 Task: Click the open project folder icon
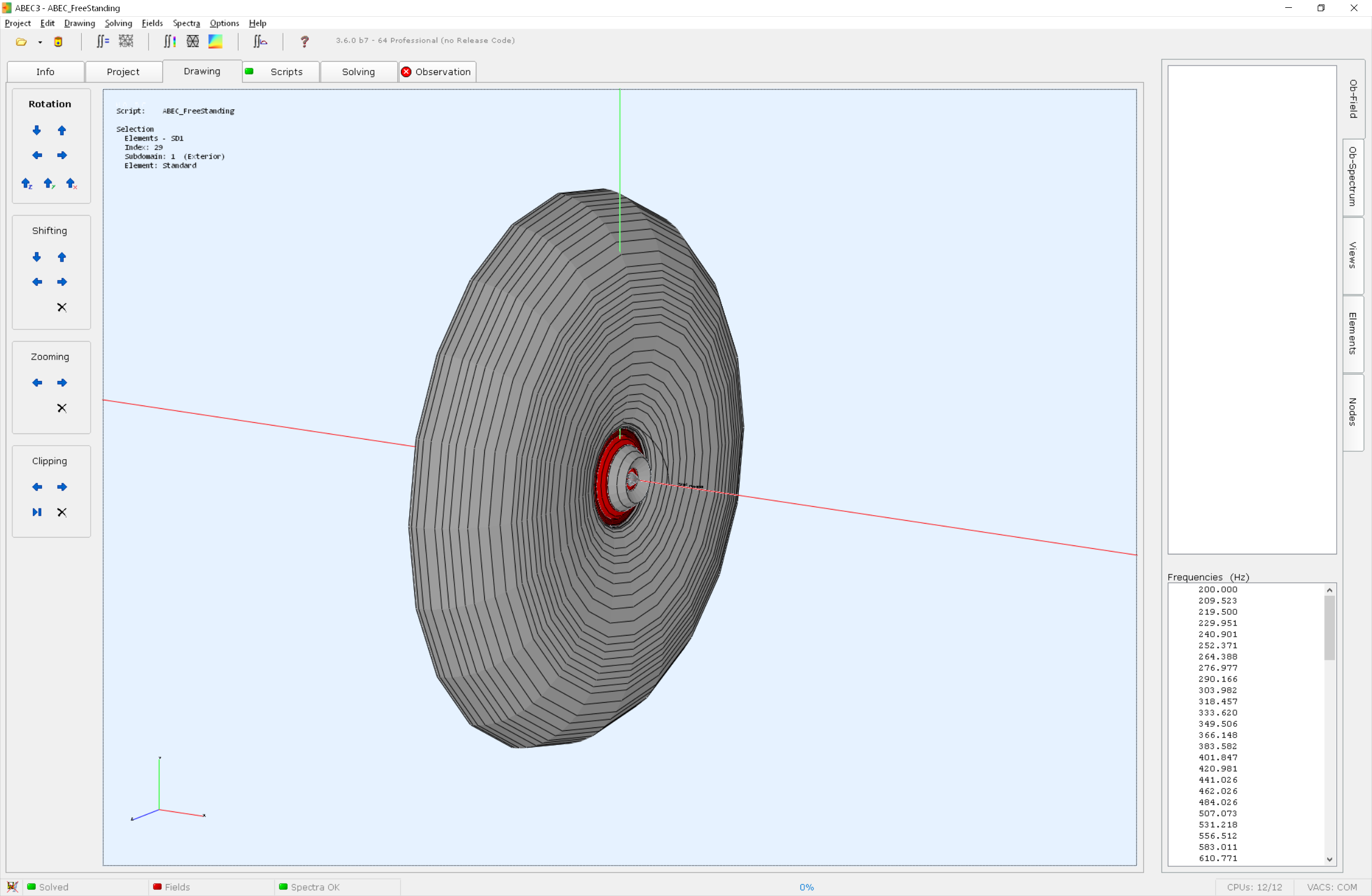pos(21,41)
